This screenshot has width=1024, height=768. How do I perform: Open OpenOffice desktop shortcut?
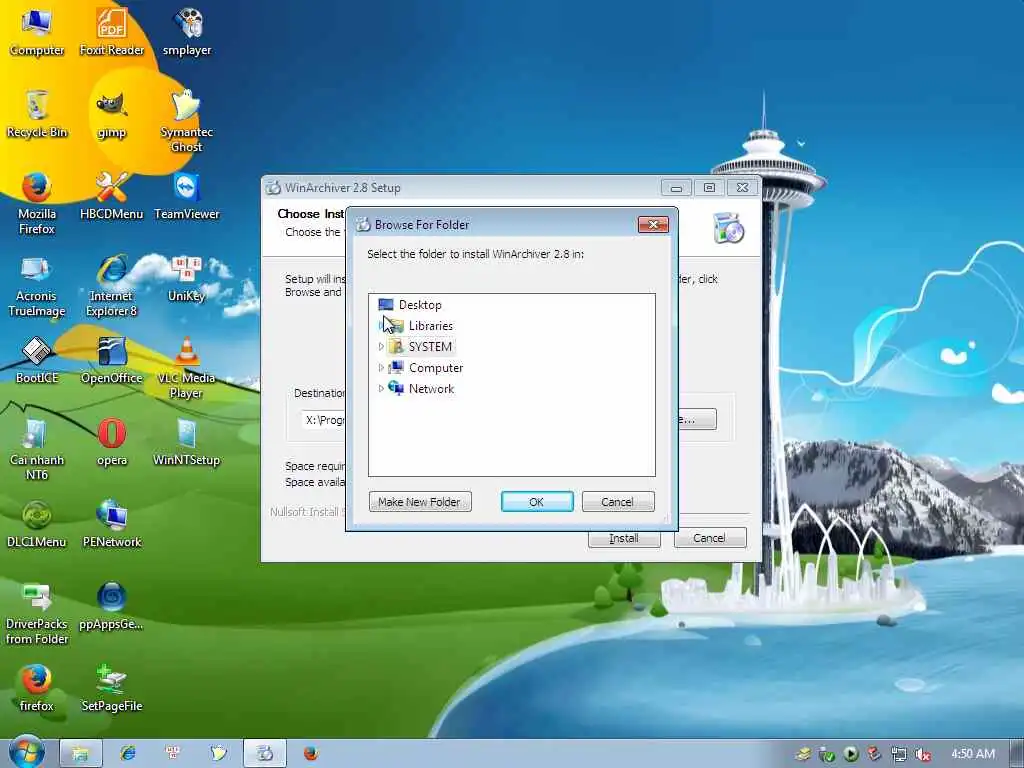pos(112,359)
